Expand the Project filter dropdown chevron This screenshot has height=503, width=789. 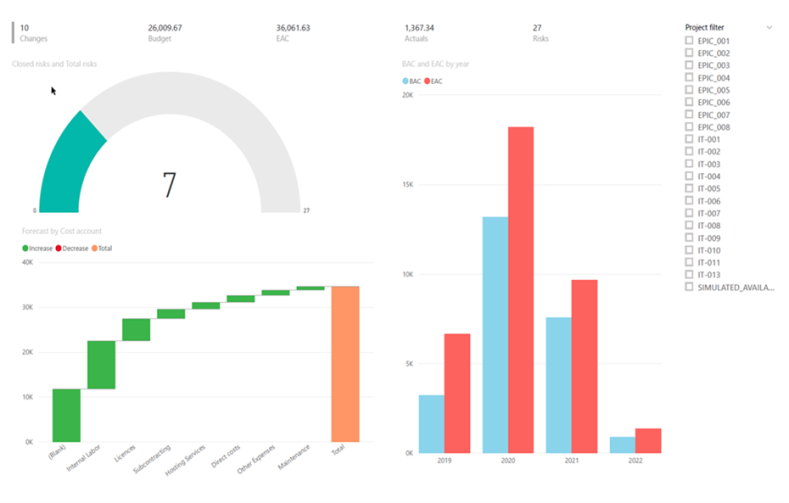769,28
